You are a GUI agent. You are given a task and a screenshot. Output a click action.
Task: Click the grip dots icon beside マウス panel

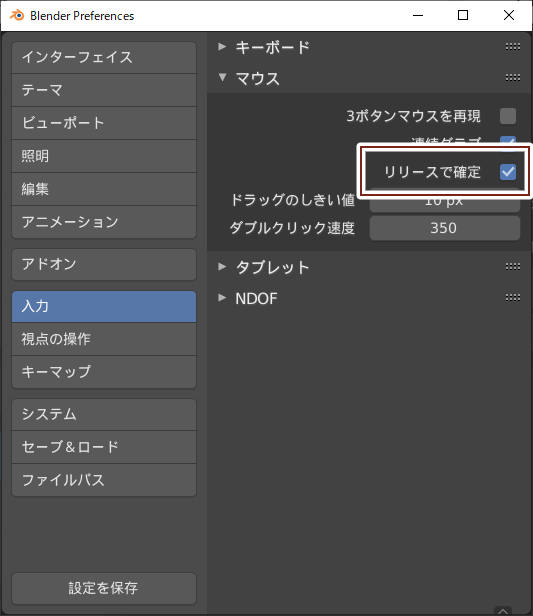513,78
